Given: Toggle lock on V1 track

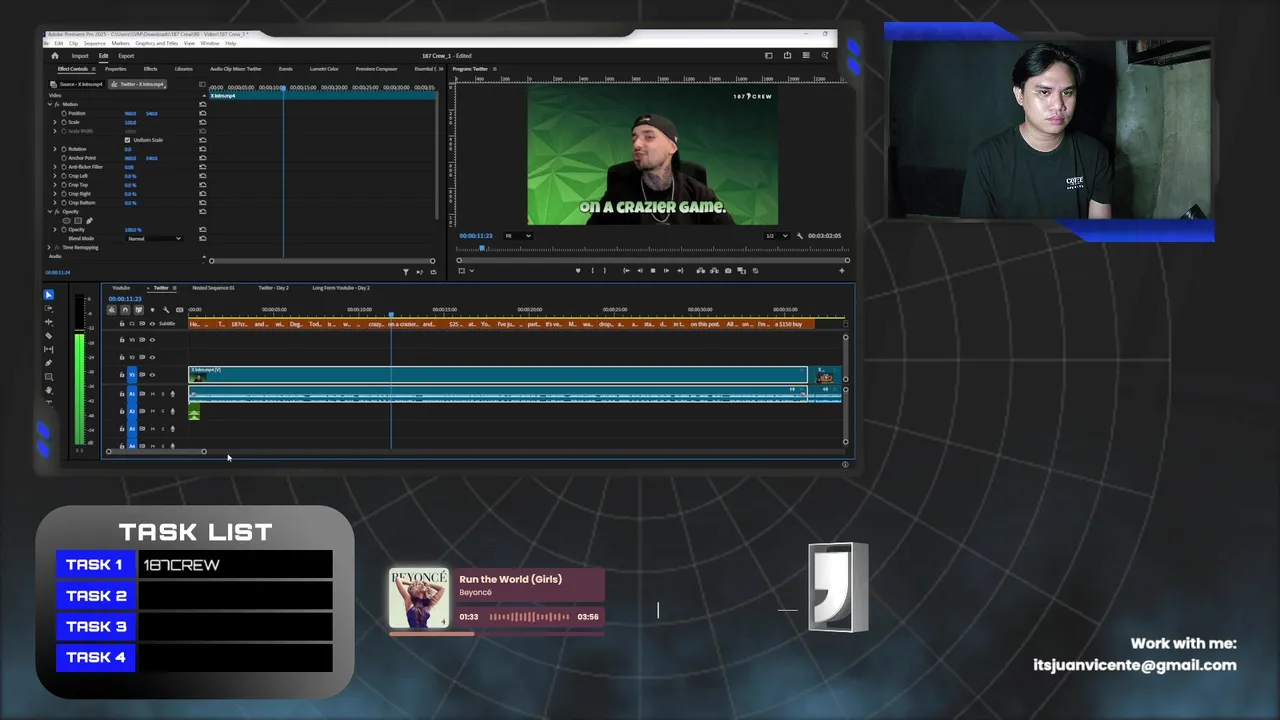Looking at the screenshot, I should tap(122, 375).
